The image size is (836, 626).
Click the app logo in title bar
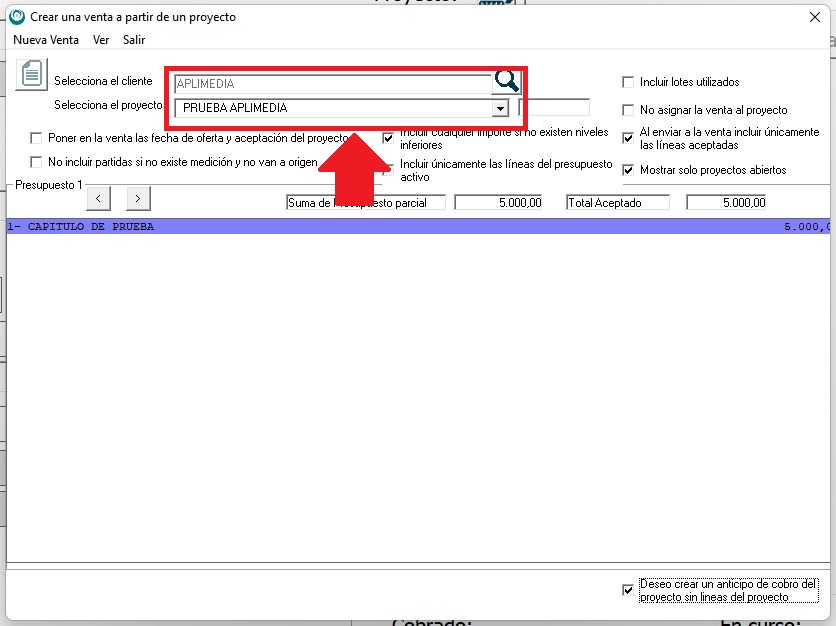pos(16,17)
